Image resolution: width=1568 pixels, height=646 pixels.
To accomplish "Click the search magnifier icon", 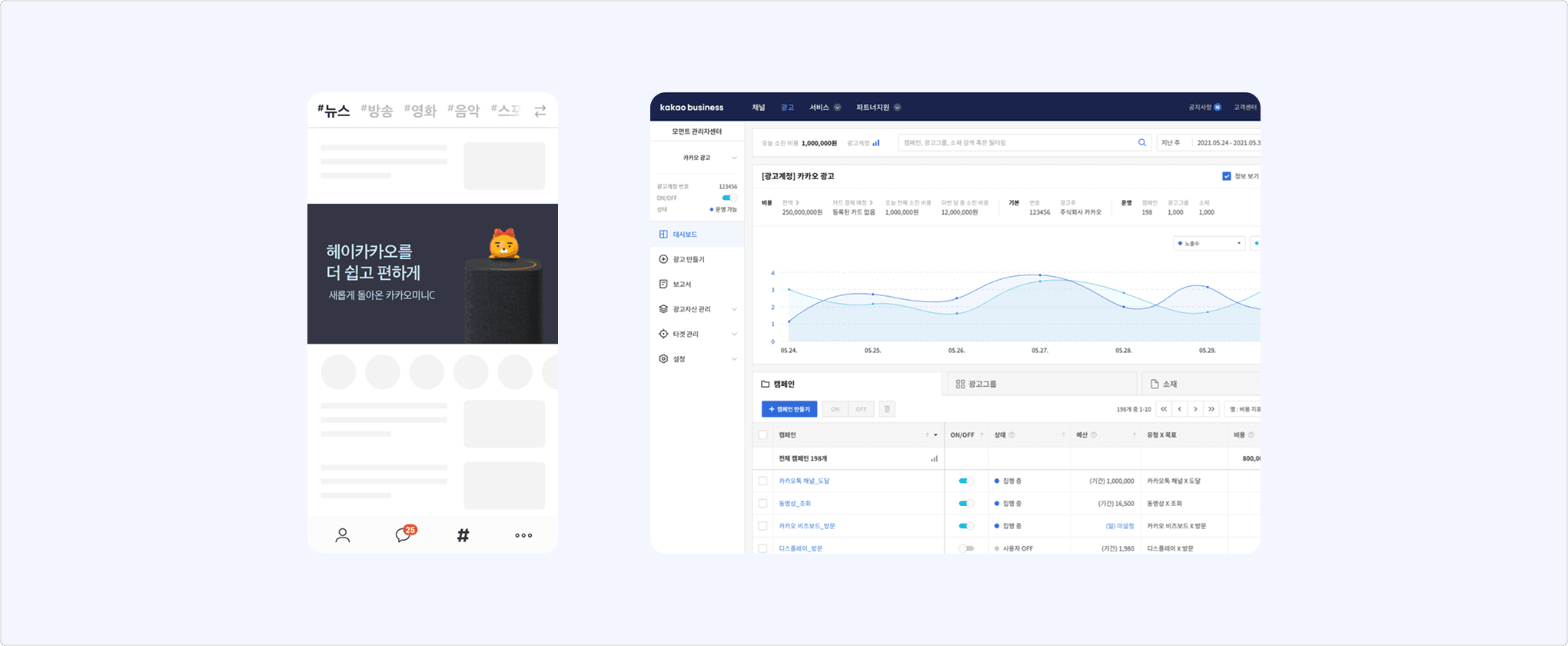I will coord(1142,142).
